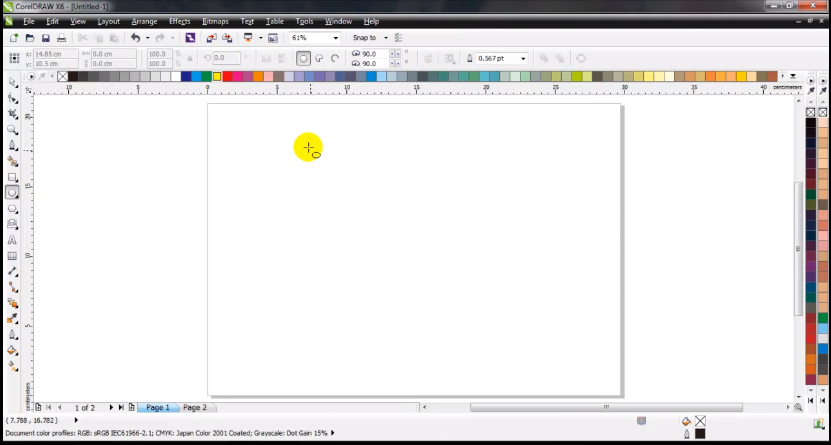The height and width of the screenshot is (445, 831).
Task: Open the Bitmaps menu
Action: point(215,21)
